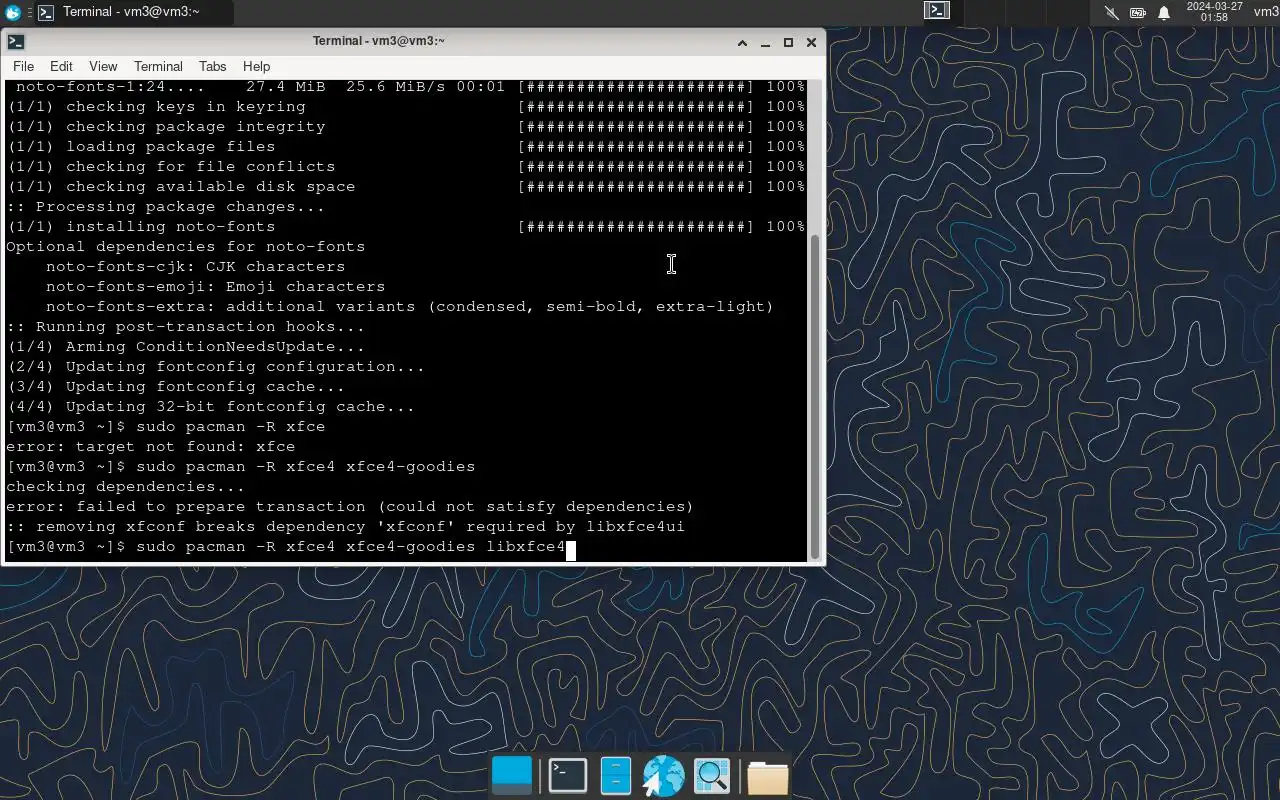Show desktop from the dock
1280x800 pixels.
tap(512, 776)
